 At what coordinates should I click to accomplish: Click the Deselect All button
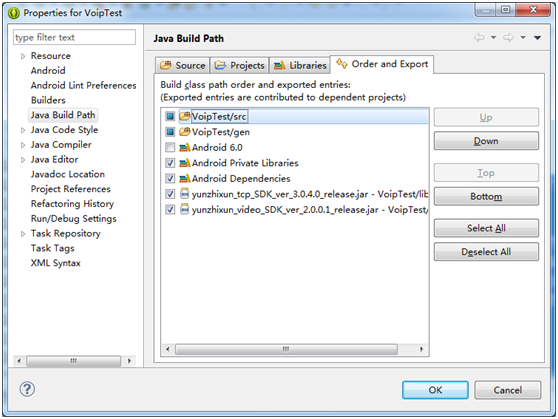(x=486, y=252)
